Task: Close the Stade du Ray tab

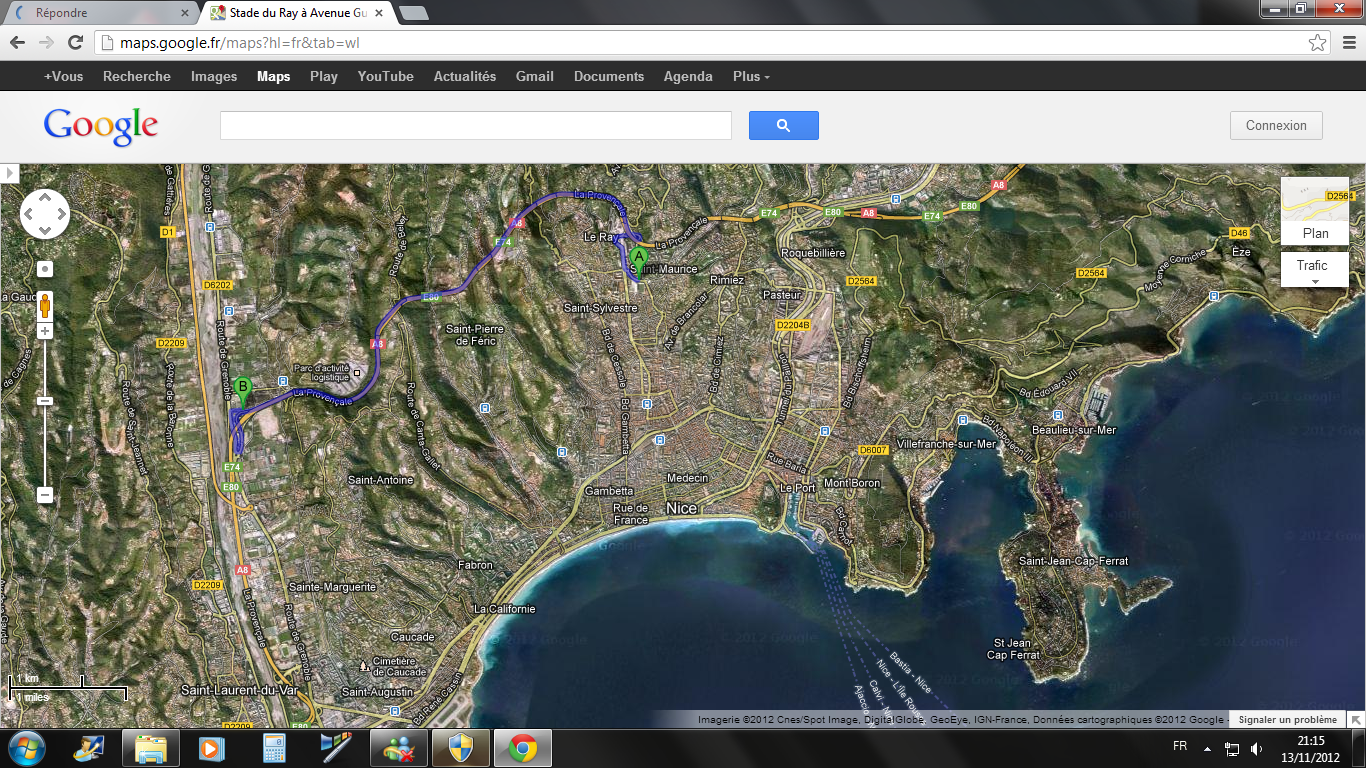Action: tap(378, 13)
